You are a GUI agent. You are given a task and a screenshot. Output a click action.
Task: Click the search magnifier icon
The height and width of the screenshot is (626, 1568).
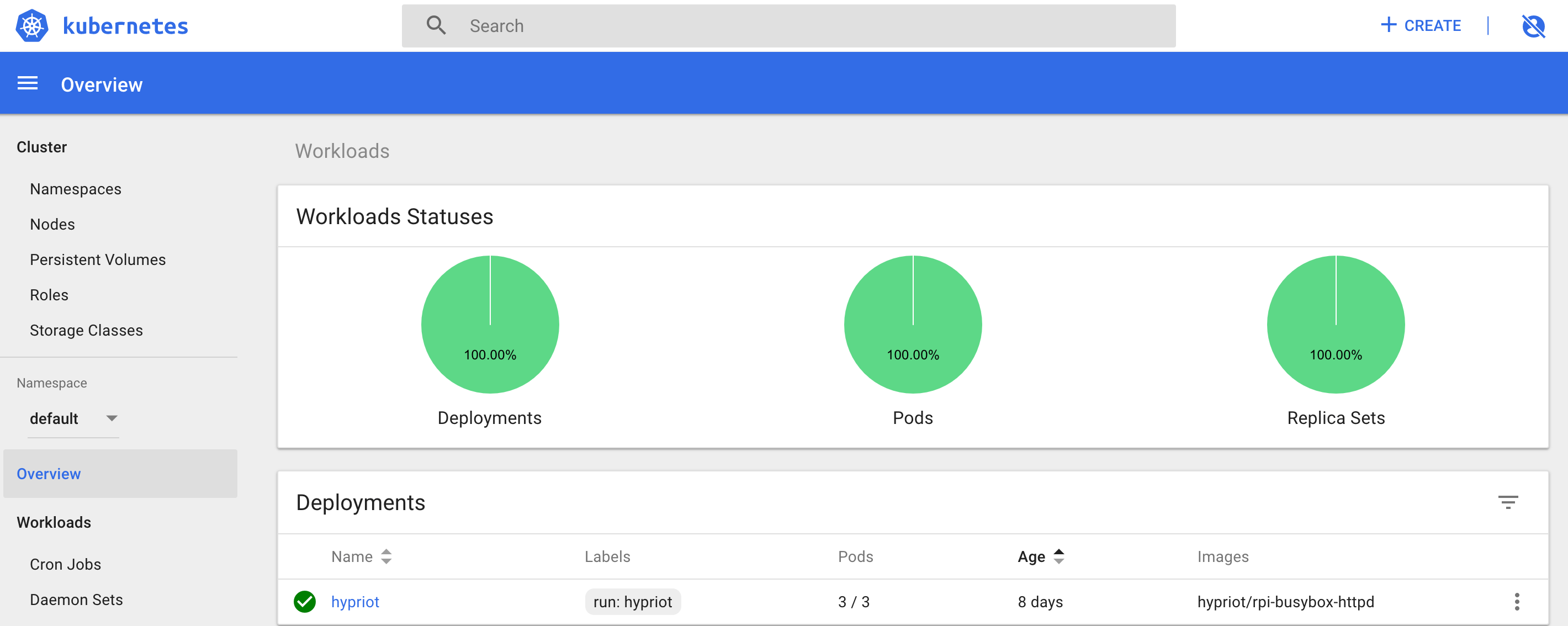click(436, 25)
